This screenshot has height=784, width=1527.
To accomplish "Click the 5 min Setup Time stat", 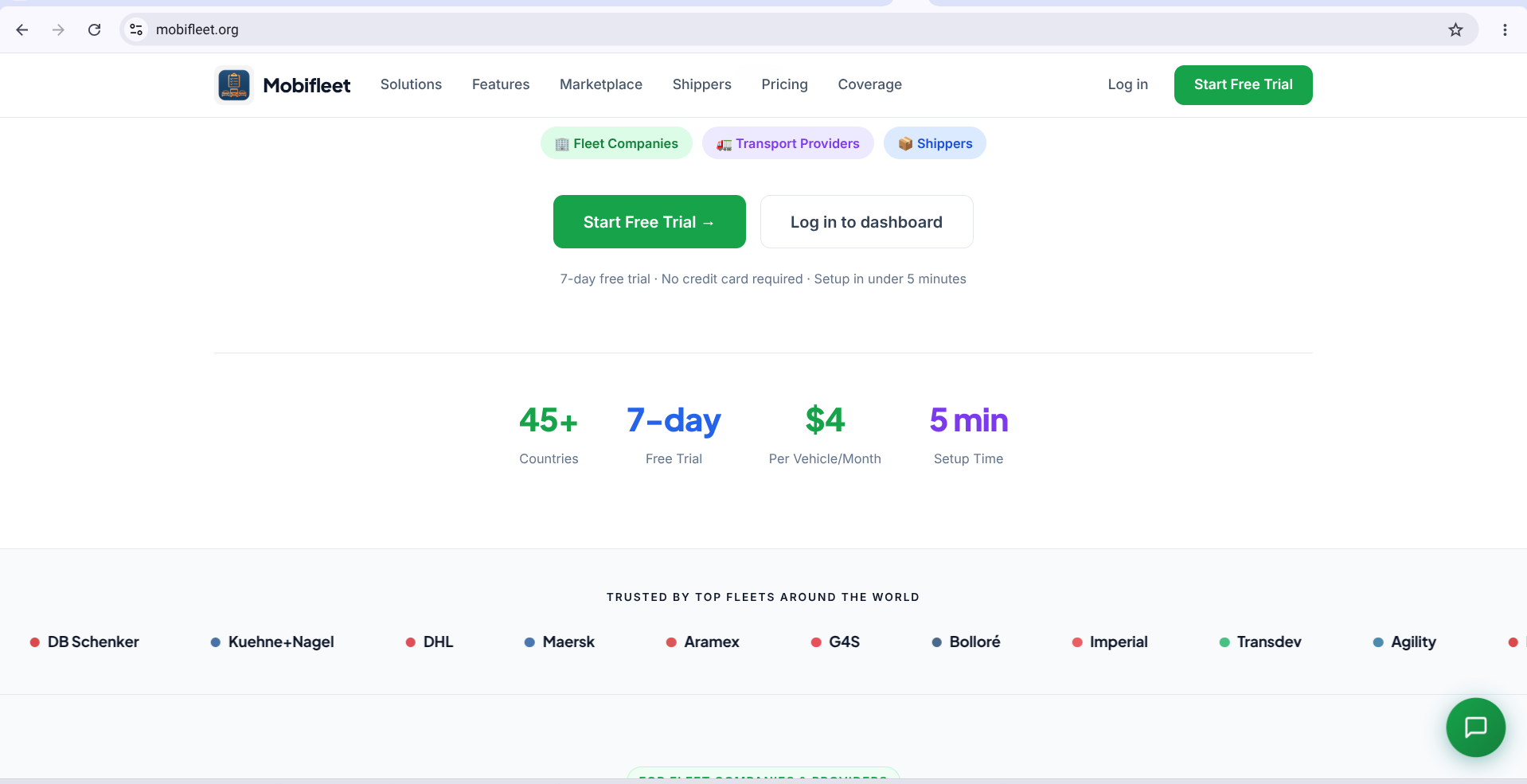I will (968, 435).
